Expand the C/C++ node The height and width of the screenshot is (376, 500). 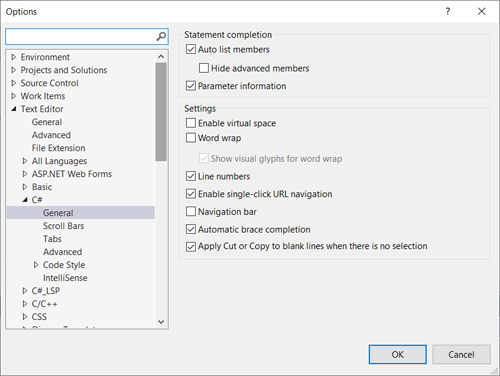pos(25,304)
